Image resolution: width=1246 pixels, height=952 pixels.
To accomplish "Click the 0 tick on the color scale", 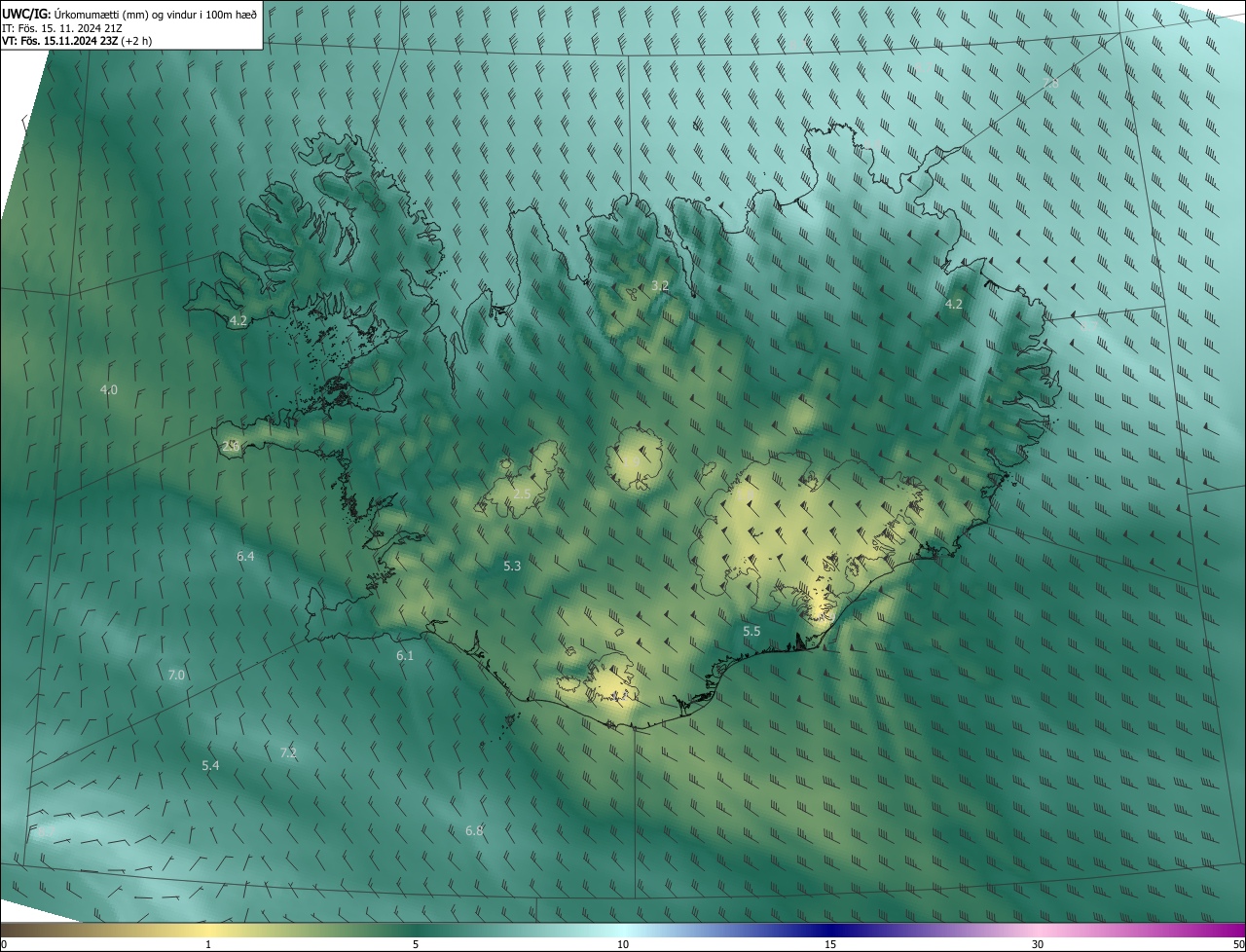I will (x=4, y=944).
